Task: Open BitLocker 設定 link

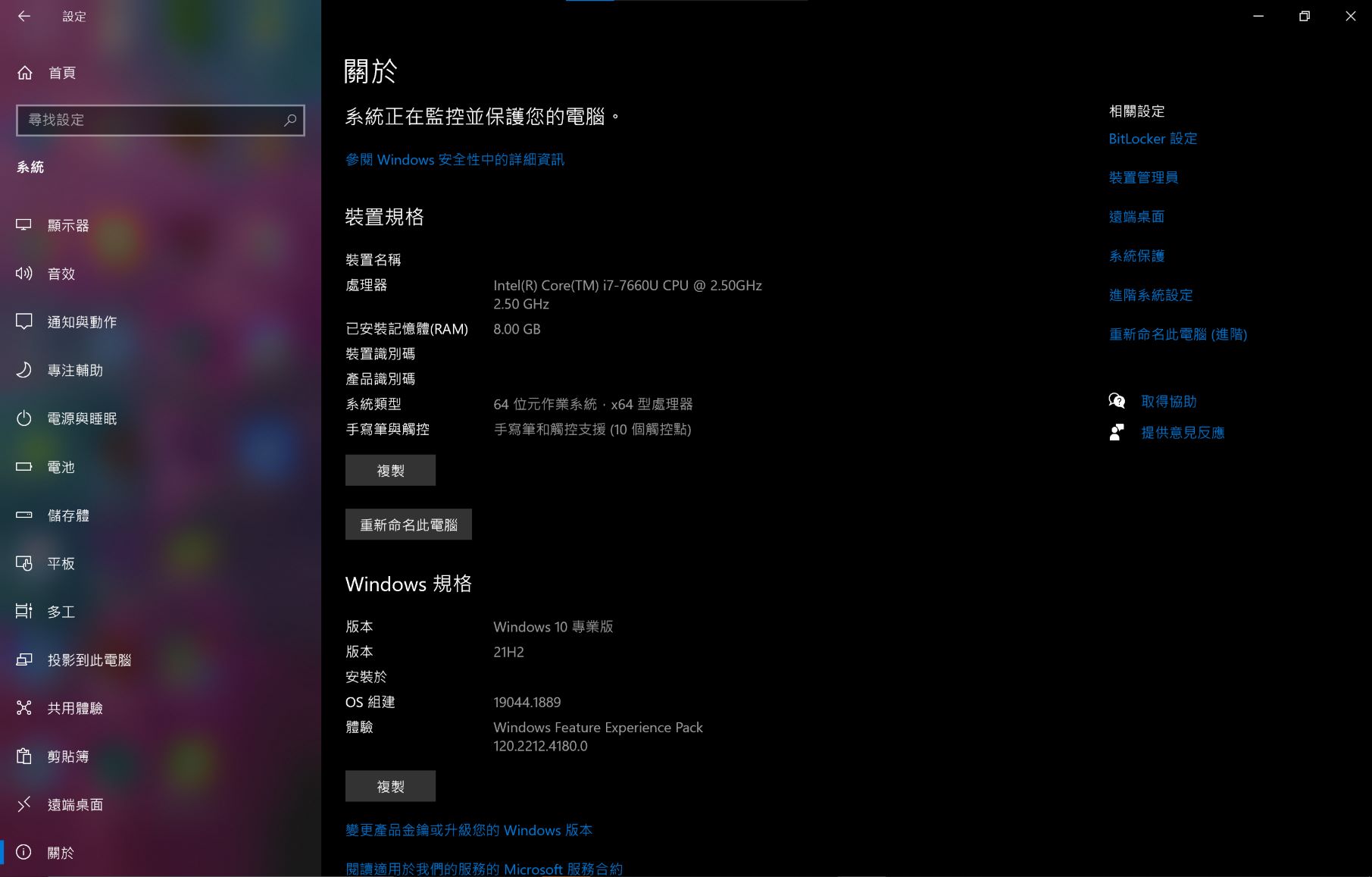Action: pos(1153,139)
